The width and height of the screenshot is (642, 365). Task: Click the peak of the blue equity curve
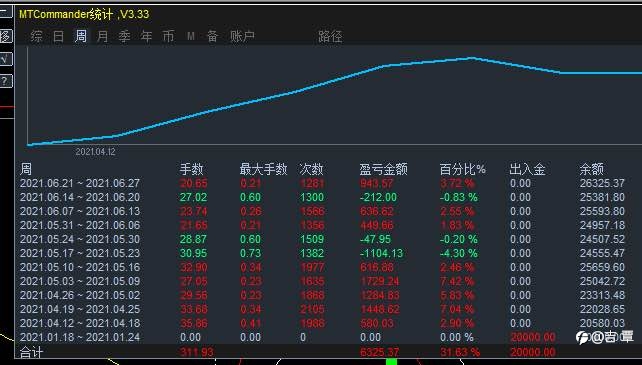(472, 58)
